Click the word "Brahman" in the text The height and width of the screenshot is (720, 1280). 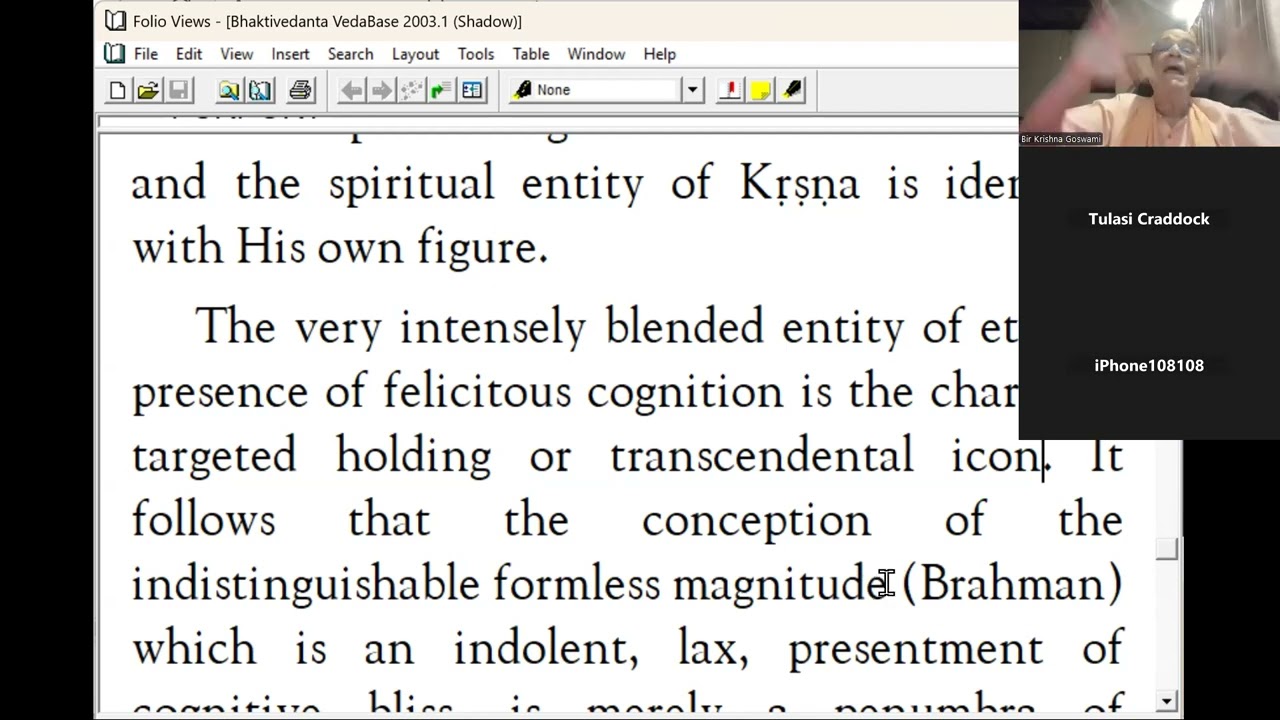click(x=1013, y=584)
